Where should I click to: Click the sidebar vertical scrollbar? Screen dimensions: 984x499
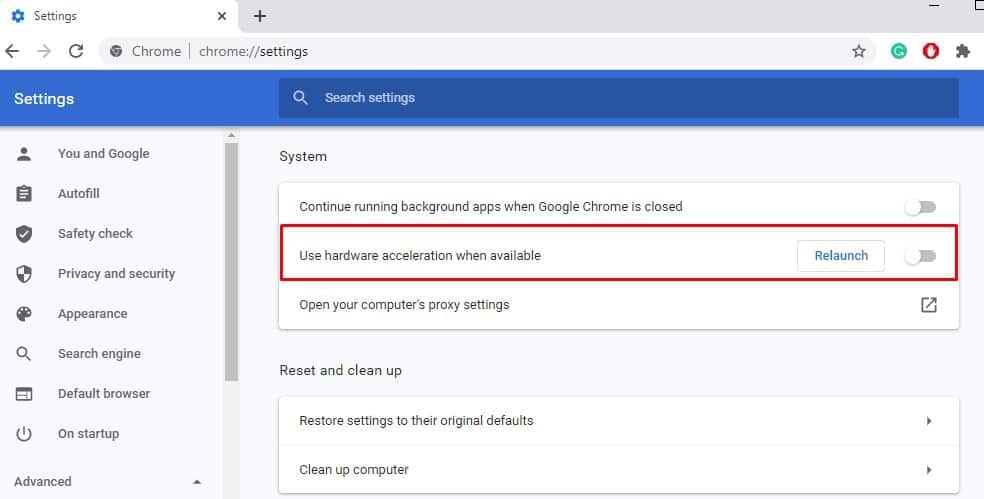[x=231, y=260]
